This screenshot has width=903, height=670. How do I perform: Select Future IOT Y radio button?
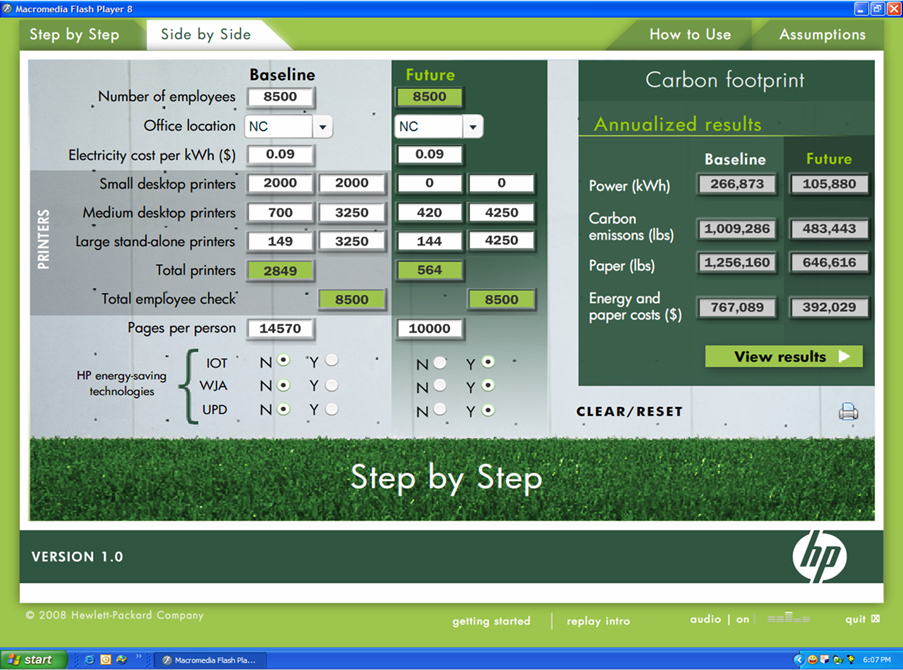[x=488, y=362]
